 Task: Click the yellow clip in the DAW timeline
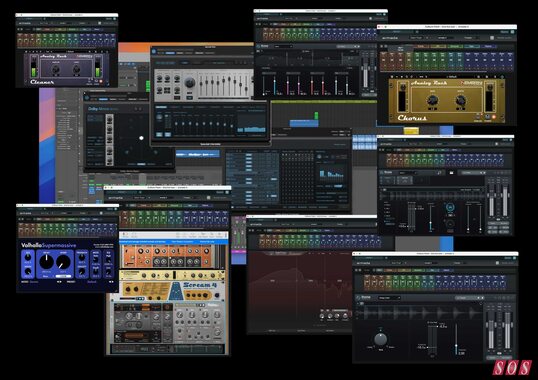click(x=411, y=130)
